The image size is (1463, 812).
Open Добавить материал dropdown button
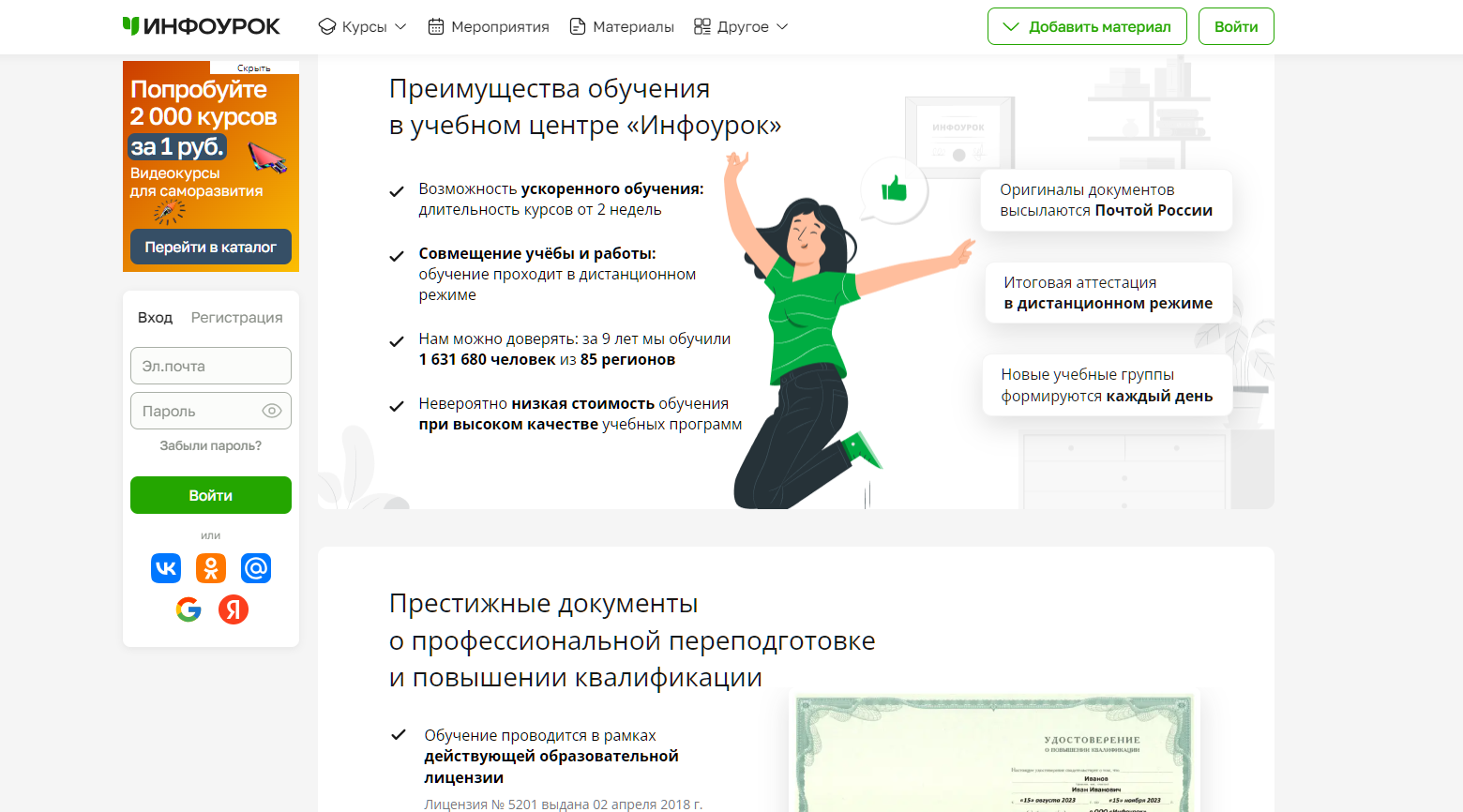click(x=1087, y=26)
